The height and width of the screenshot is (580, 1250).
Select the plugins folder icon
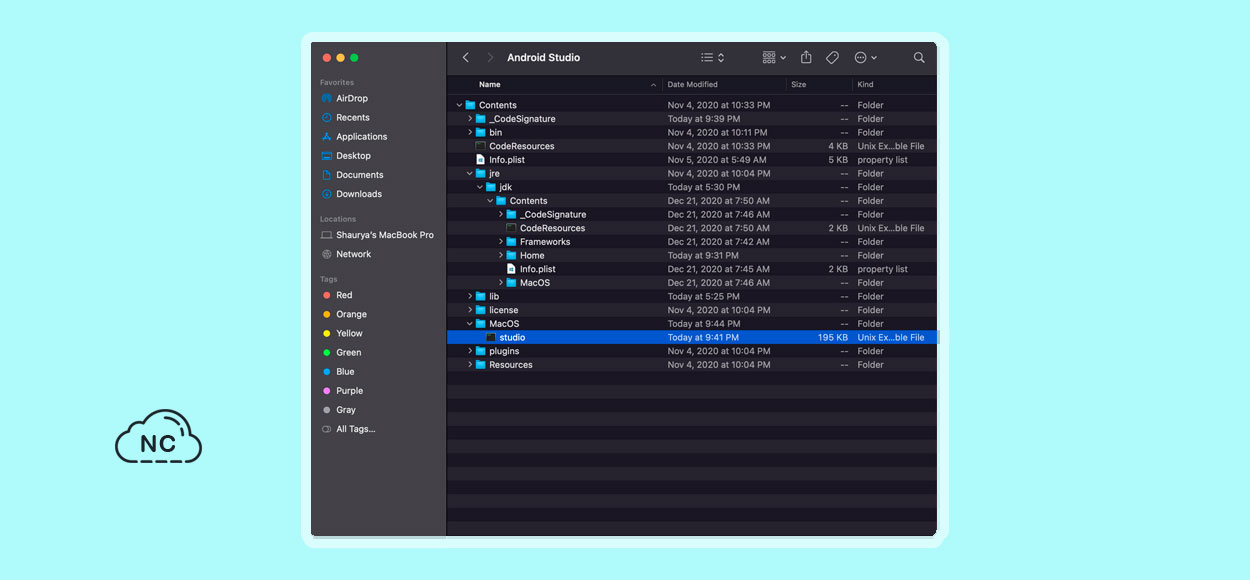(x=481, y=351)
